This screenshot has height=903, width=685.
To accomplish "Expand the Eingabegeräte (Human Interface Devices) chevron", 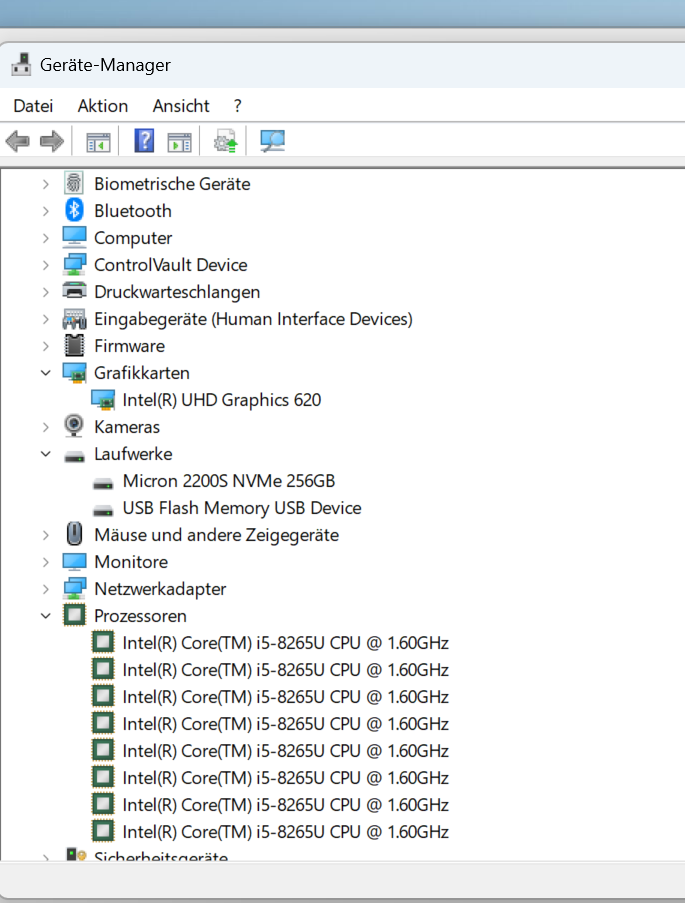I will pyautogui.click(x=46, y=319).
